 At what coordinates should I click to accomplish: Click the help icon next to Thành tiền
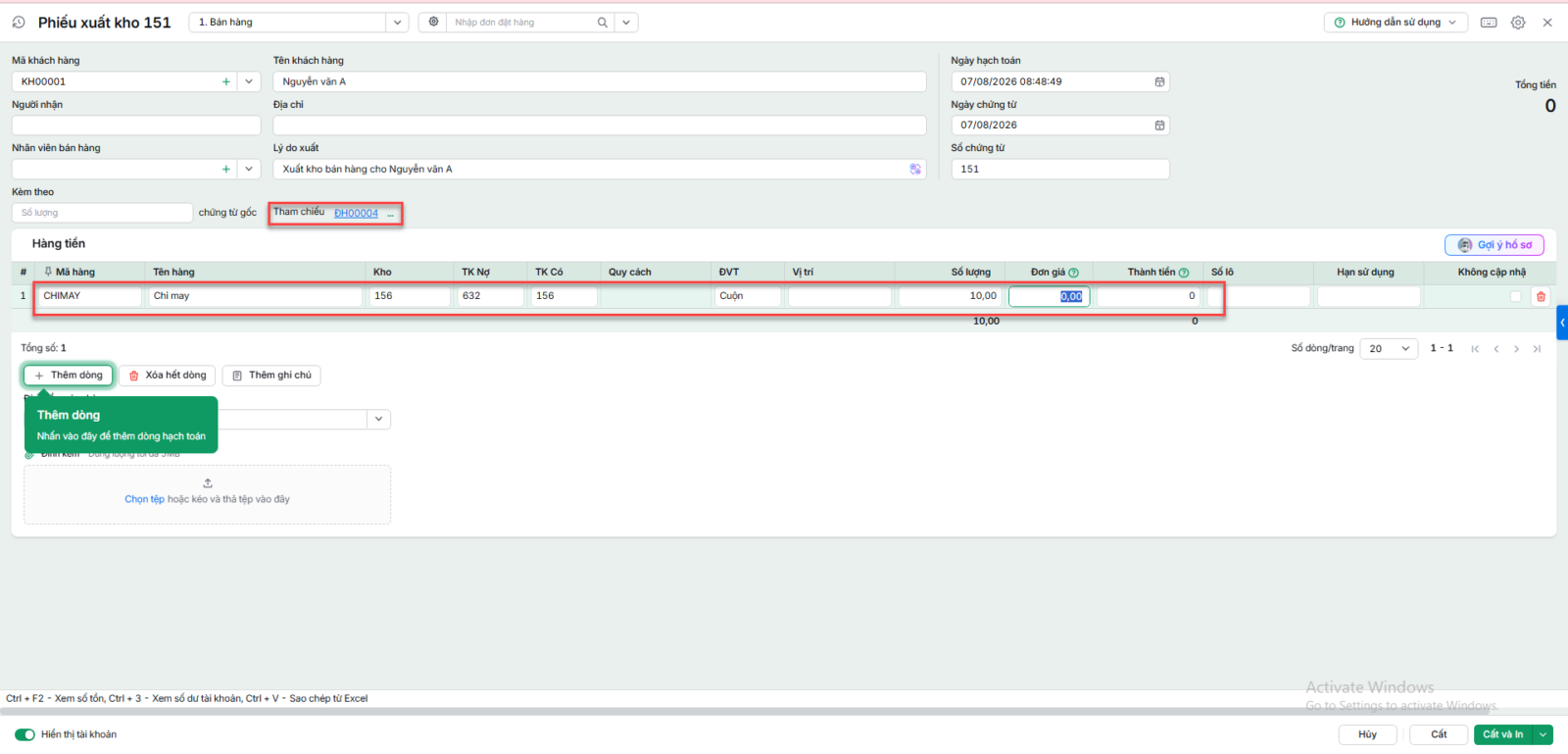[x=1184, y=273]
